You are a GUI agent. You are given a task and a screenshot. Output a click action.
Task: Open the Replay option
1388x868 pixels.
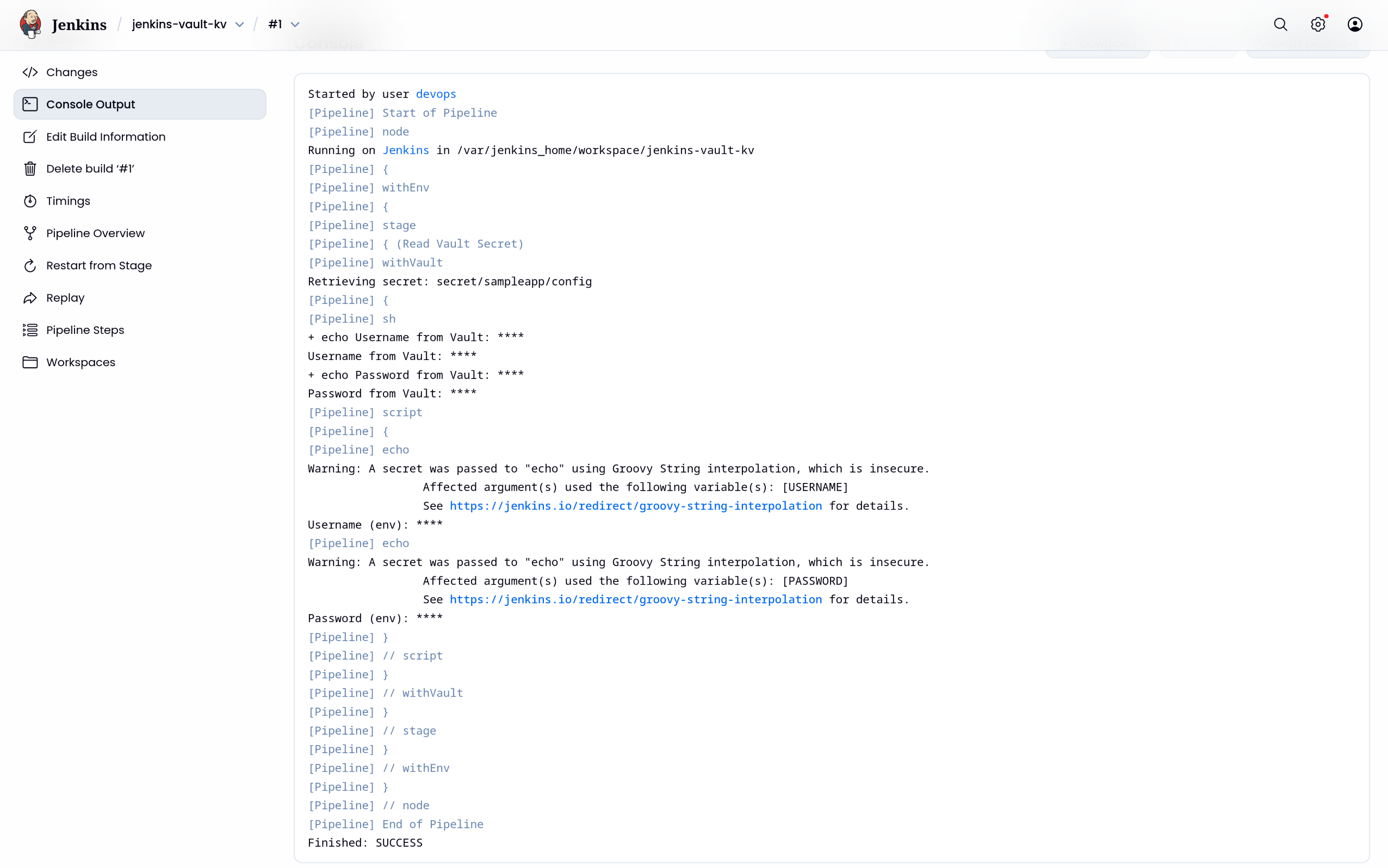65,297
